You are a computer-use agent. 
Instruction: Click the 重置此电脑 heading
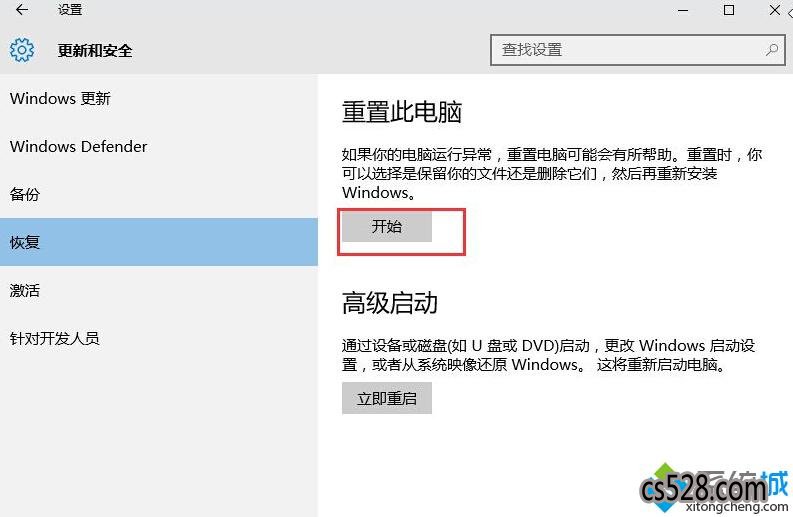pos(402,112)
